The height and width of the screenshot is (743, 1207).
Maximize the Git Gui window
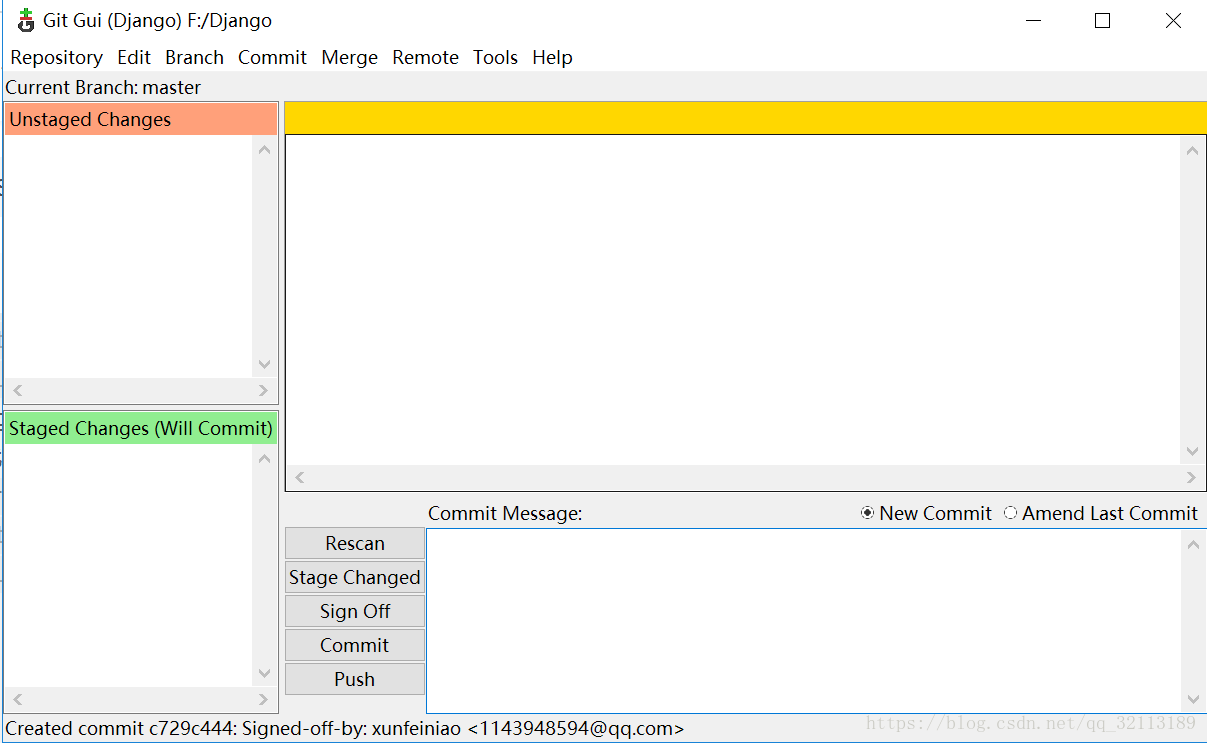[x=1102, y=20]
